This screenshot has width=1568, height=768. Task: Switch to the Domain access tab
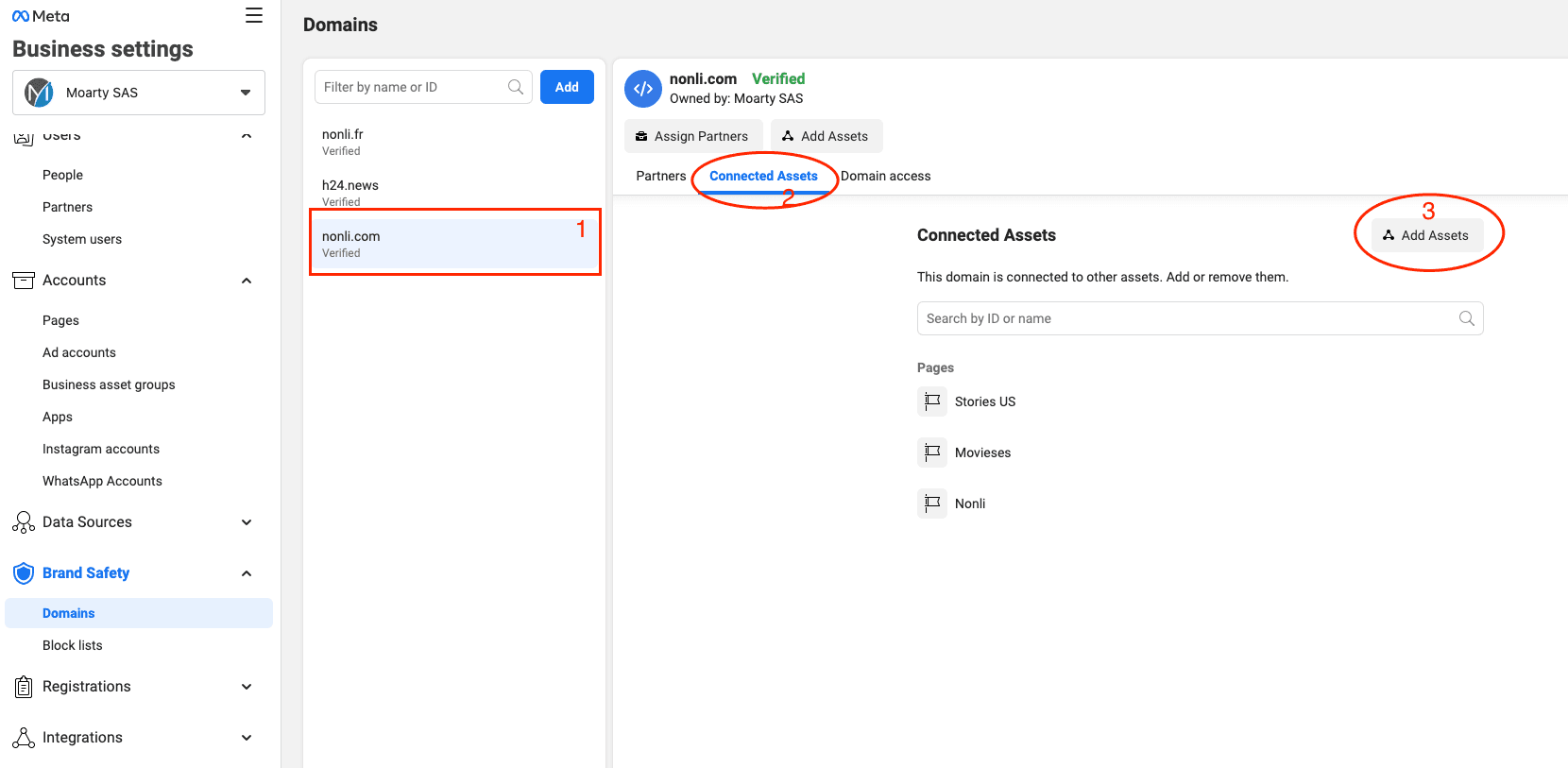pyautogui.click(x=886, y=176)
